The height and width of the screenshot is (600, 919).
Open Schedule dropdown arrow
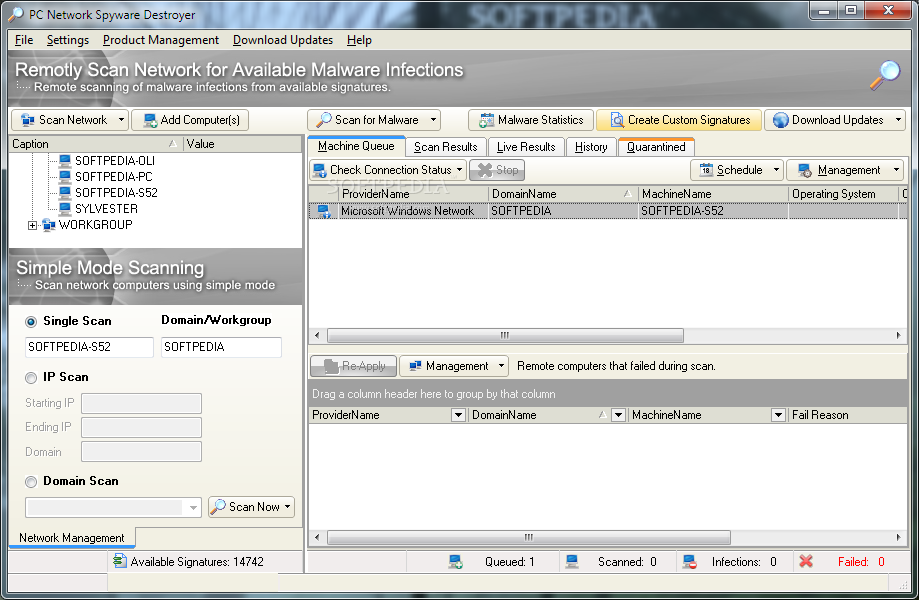click(777, 170)
